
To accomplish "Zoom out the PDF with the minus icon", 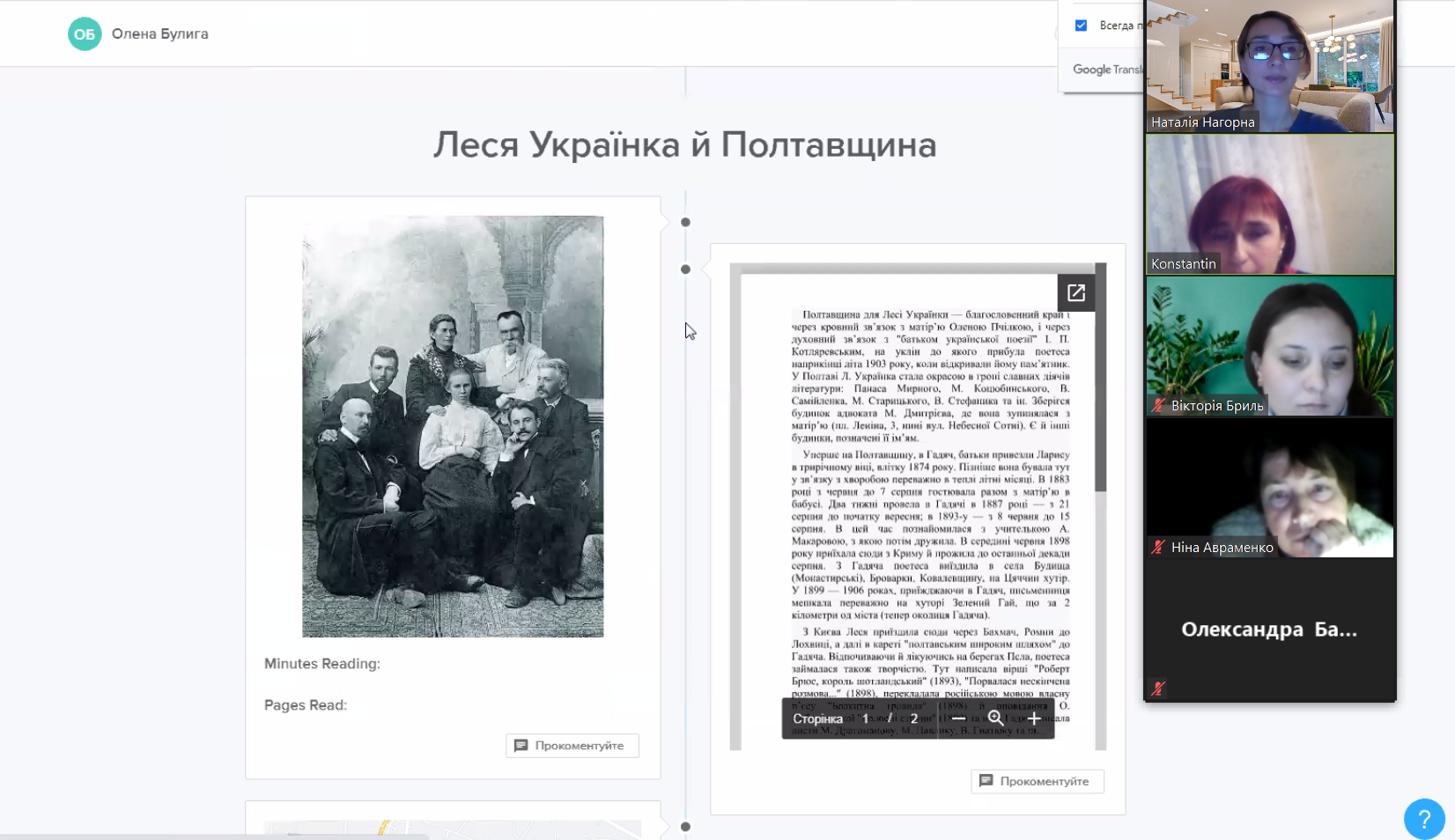I will pos(958,718).
